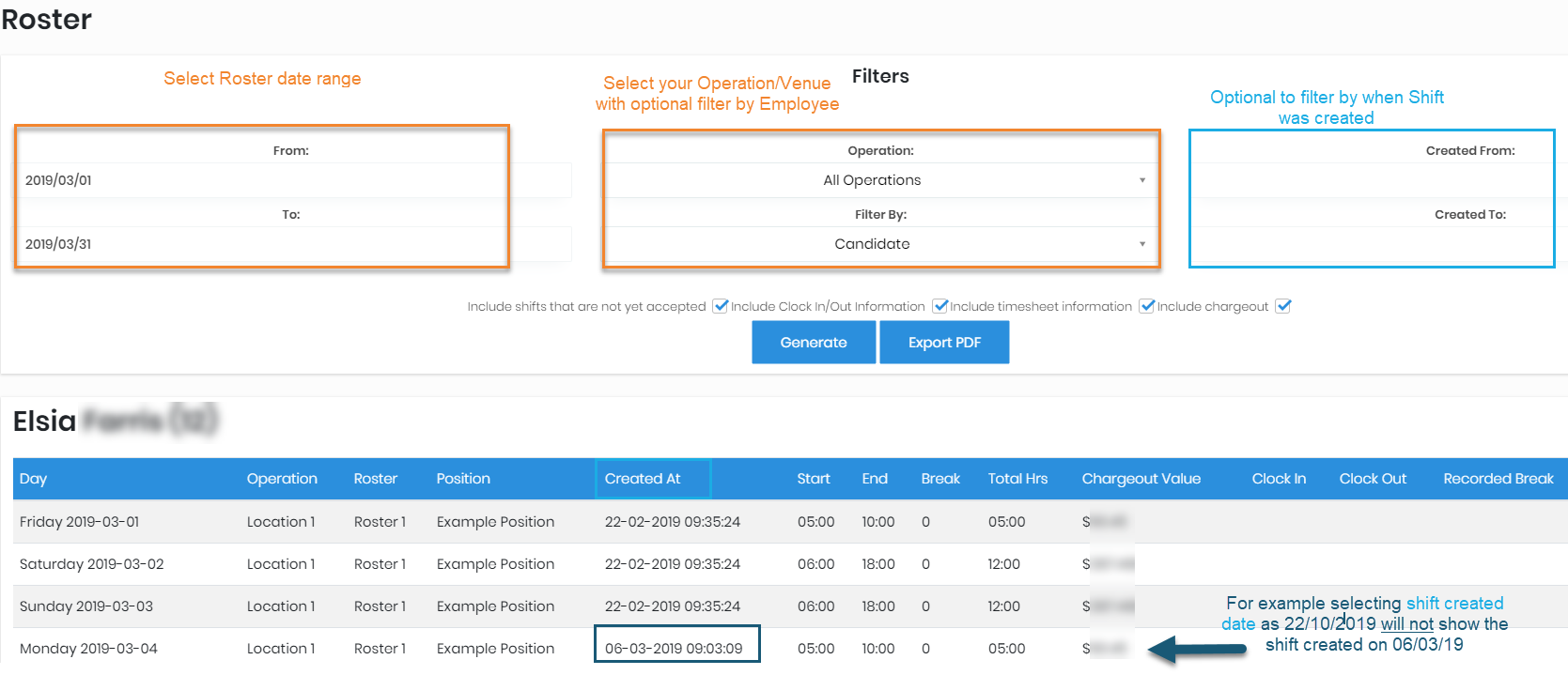Viewport: 1568px width, 675px height.
Task: Toggle Include chargeout checkbox
Action: coord(1283,306)
